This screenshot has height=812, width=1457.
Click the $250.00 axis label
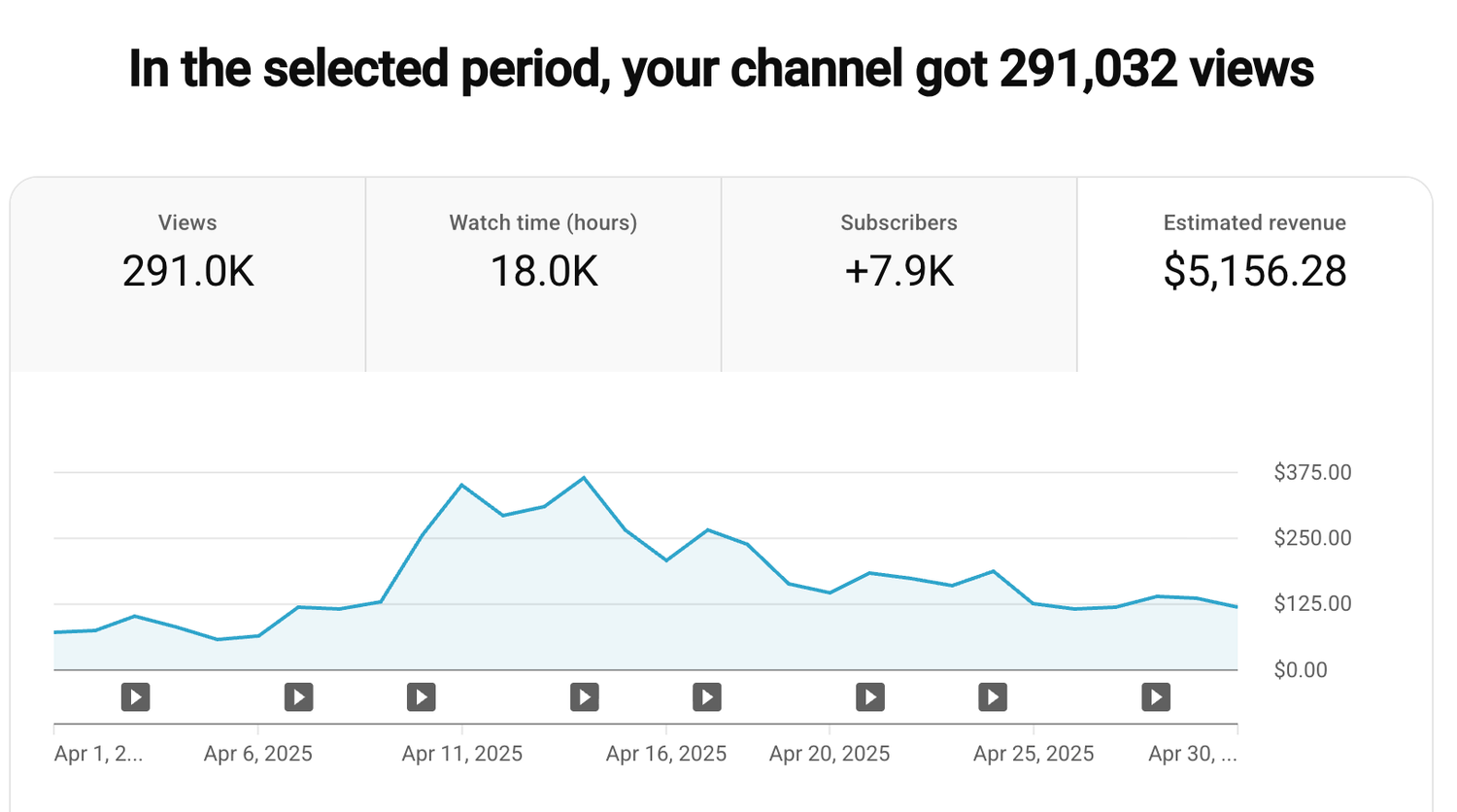[x=1312, y=538]
